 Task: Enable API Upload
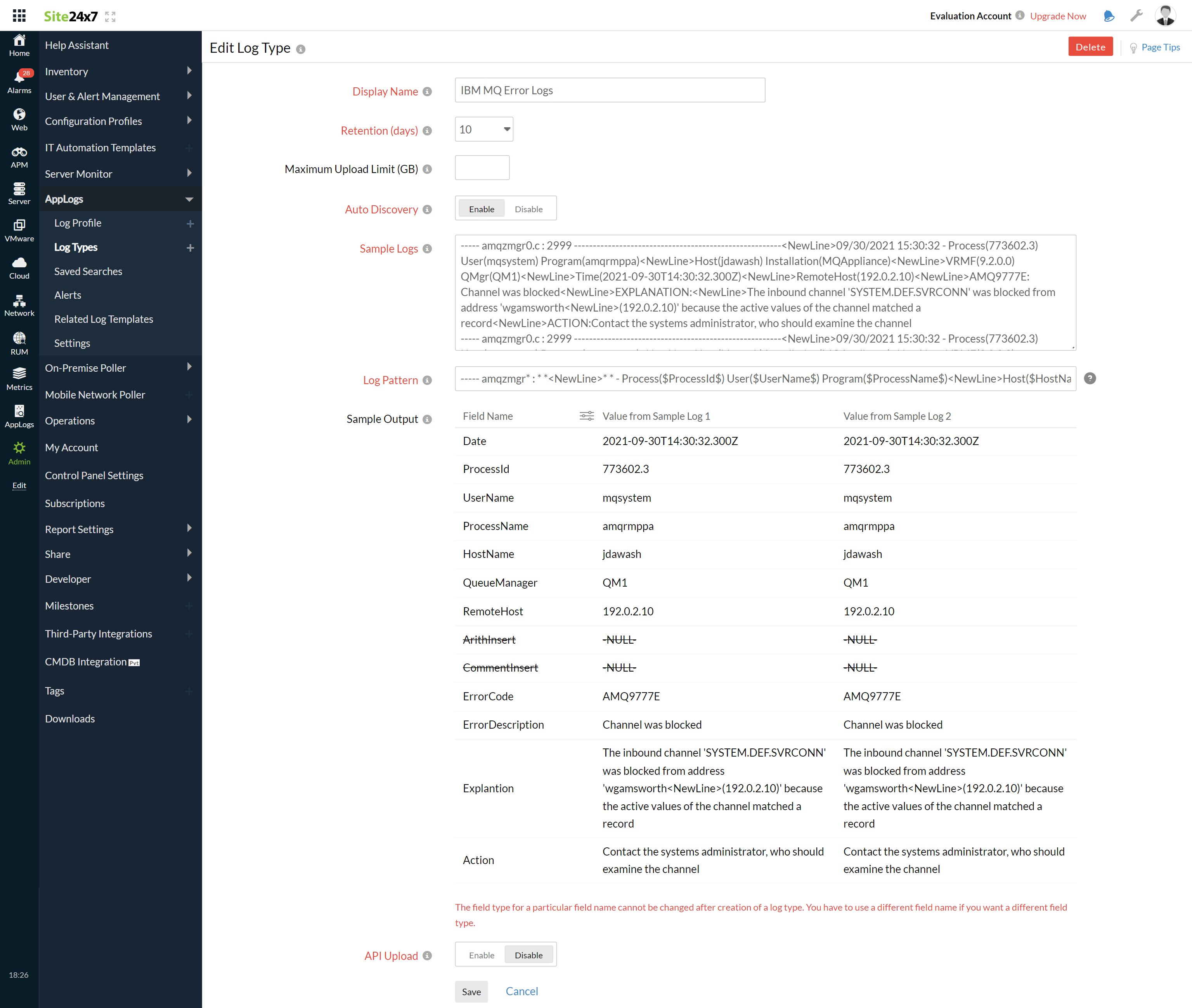point(481,954)
